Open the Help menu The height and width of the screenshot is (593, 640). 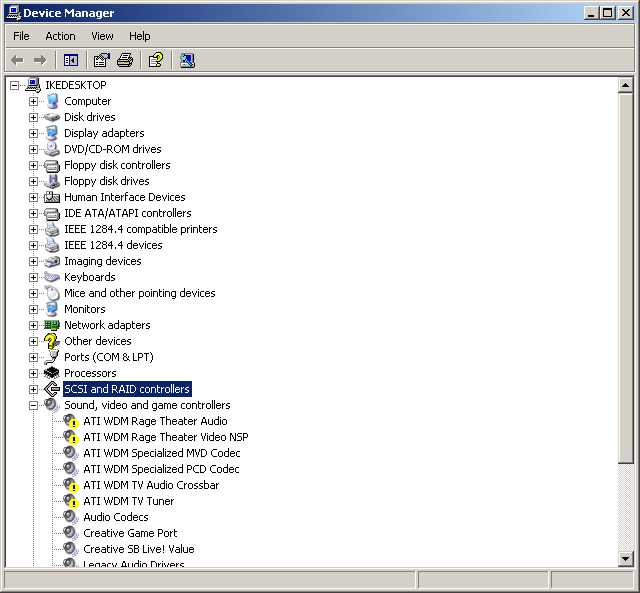tap(140, 36)
